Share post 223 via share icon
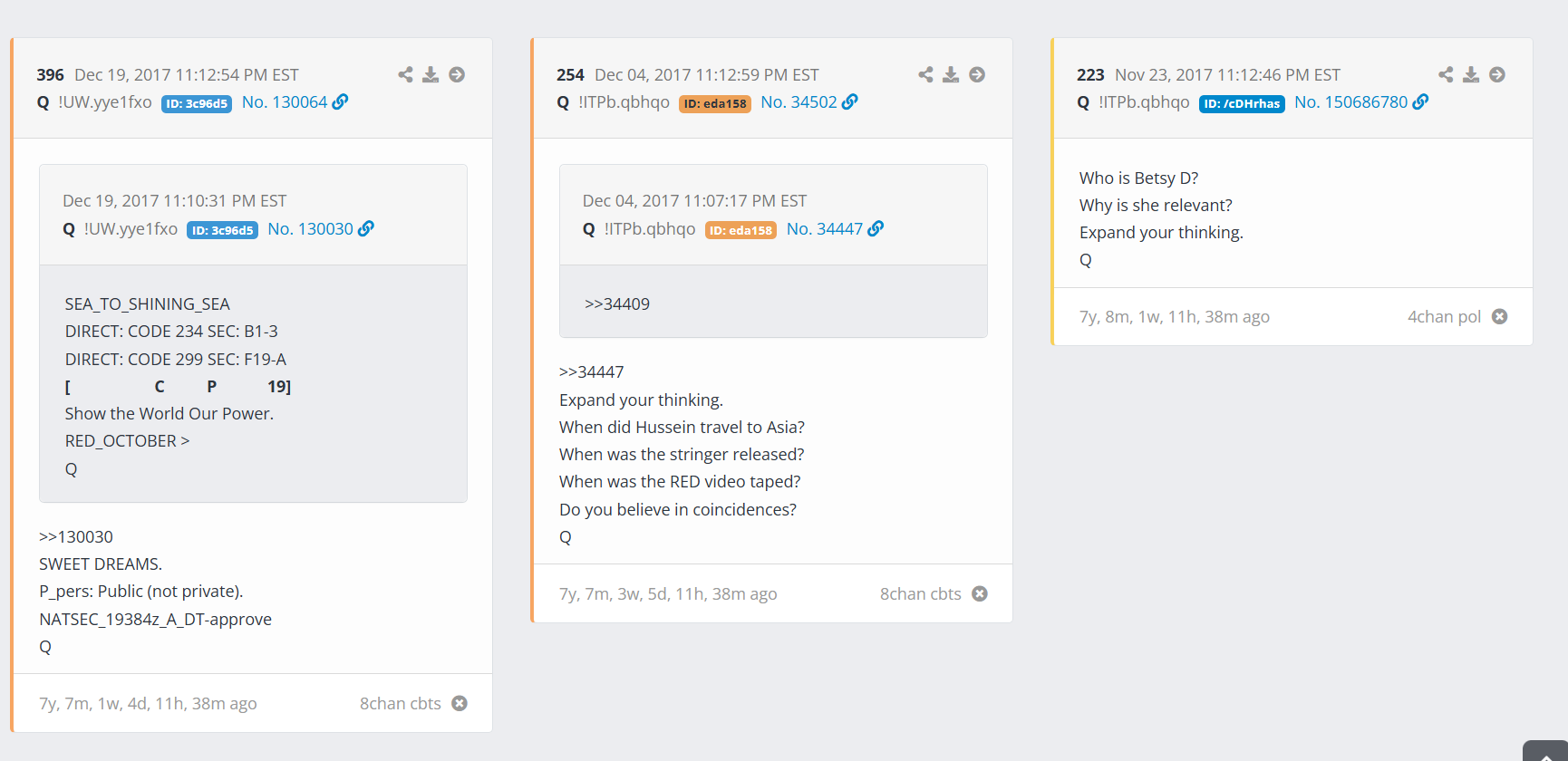This screenshot has height=761, width=1568. point(1446,74)
